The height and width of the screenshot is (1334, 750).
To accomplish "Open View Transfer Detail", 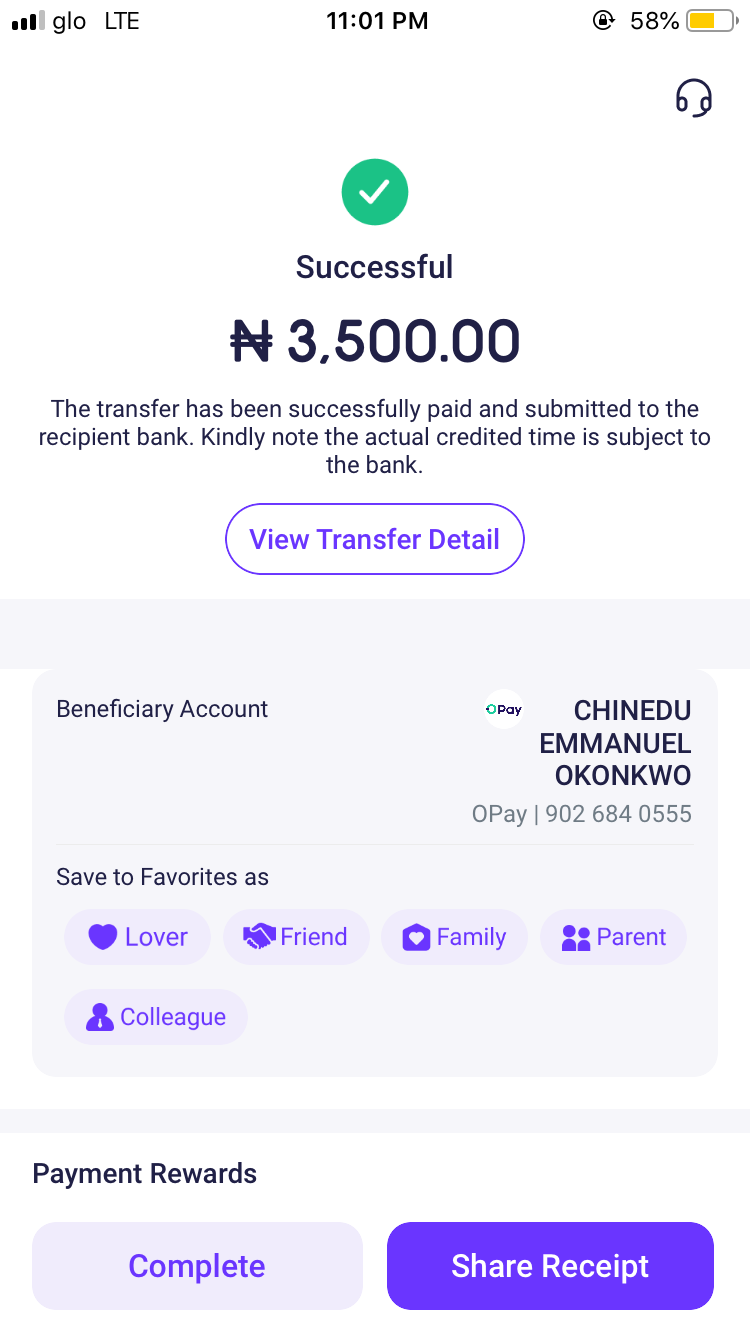I will (375, 540).
